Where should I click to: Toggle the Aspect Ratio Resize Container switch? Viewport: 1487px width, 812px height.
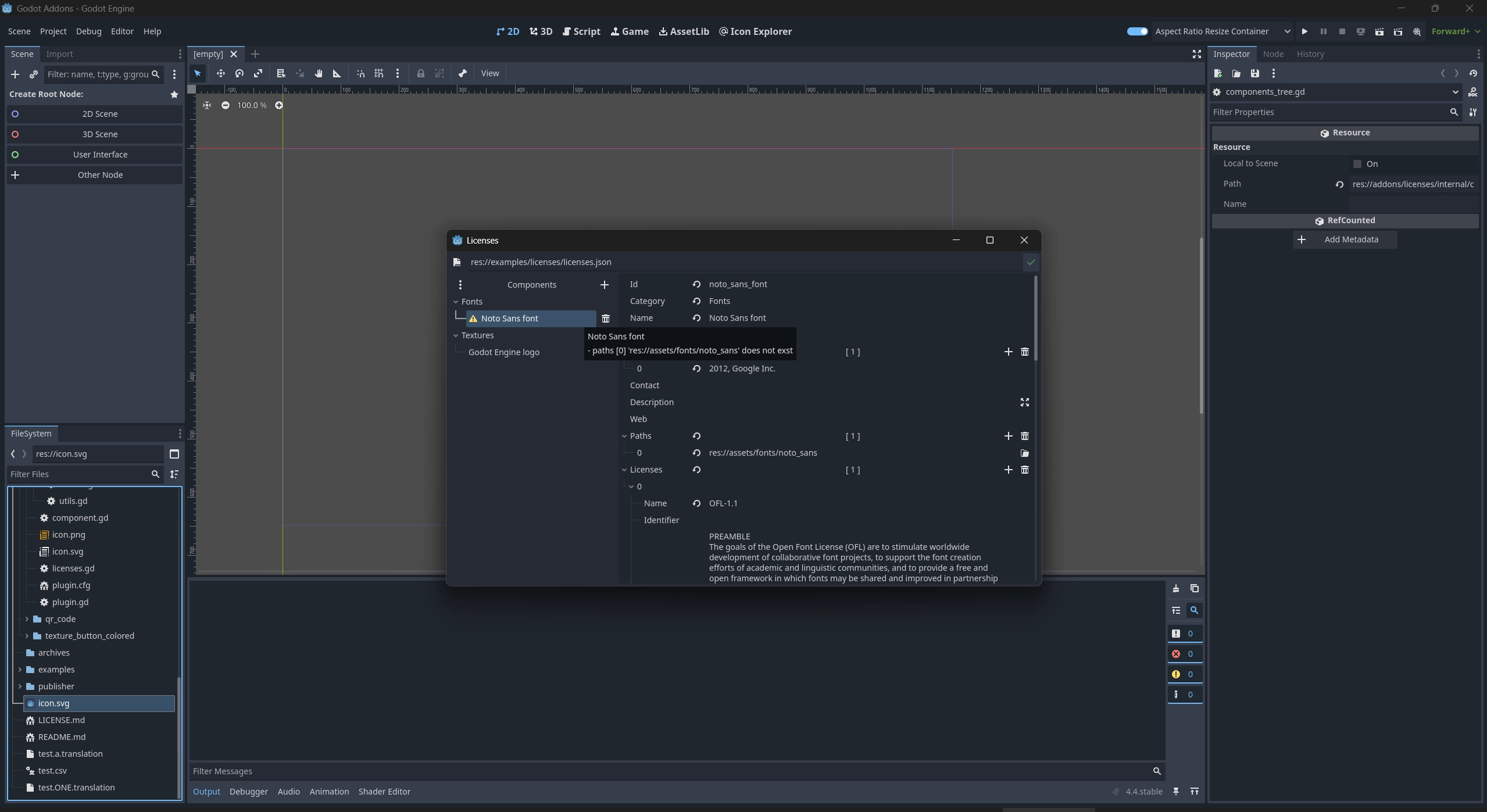(1137, 31)
